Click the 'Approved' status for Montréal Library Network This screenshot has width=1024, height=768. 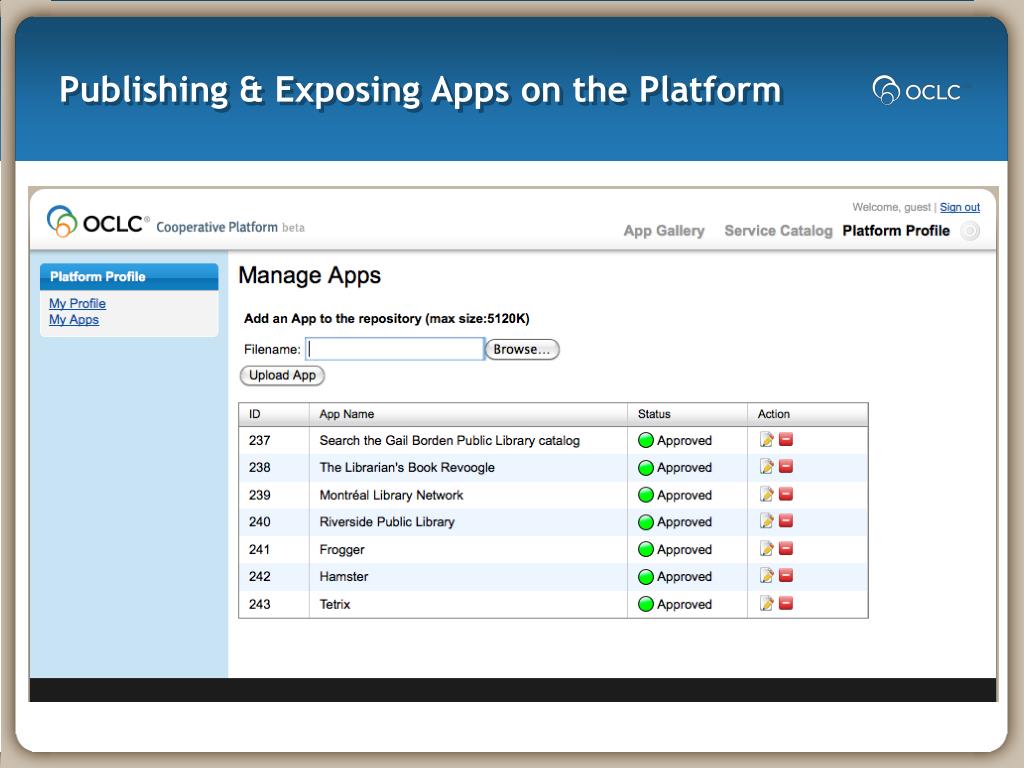point(684,495)
